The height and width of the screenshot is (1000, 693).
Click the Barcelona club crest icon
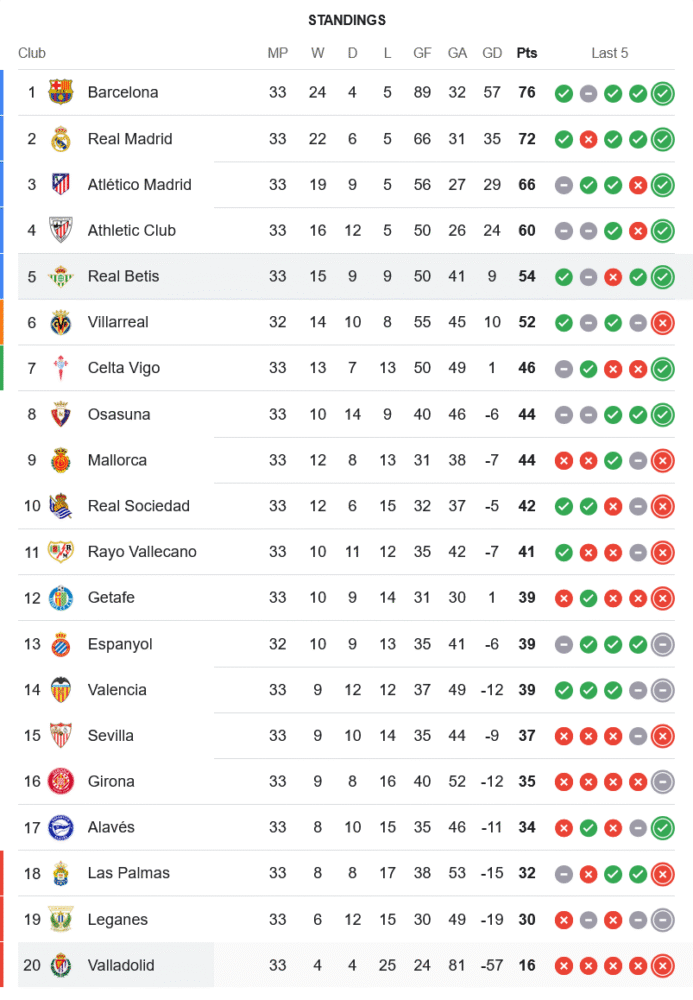(61, 92)
